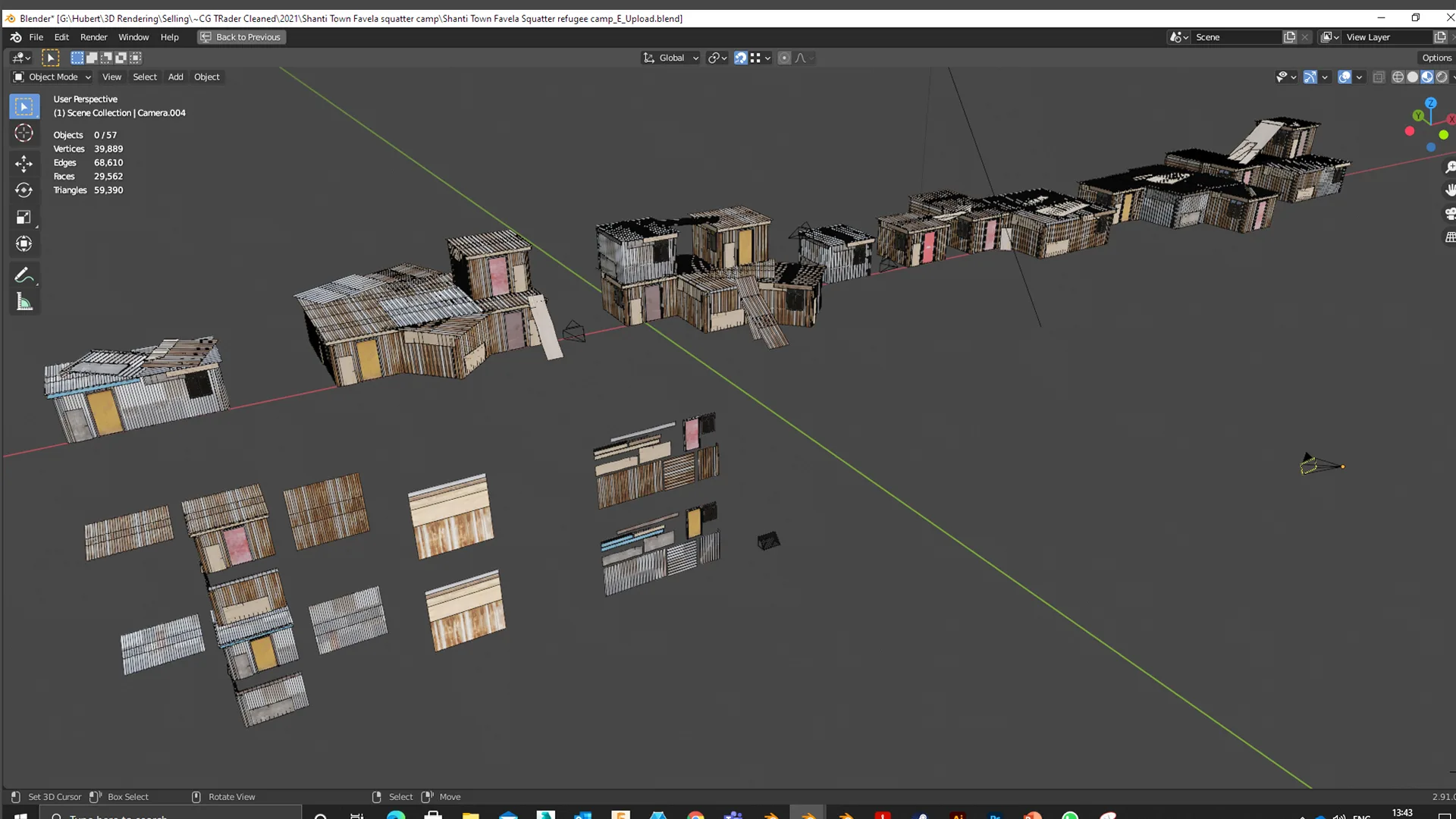Screen dimensions: 1456x819
Task: Choose the Measure ruler tool
Action: [24, 303]
